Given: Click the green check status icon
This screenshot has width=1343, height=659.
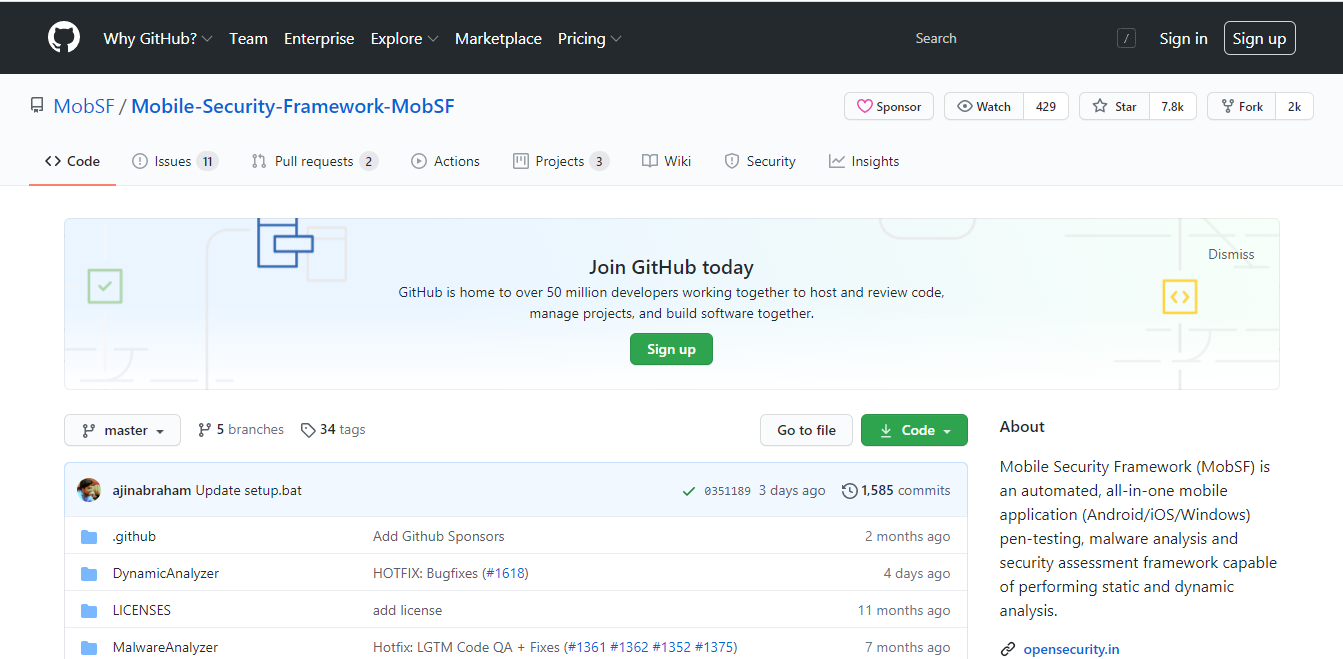Looking at the screenshot, I should [x=688, y=491].
